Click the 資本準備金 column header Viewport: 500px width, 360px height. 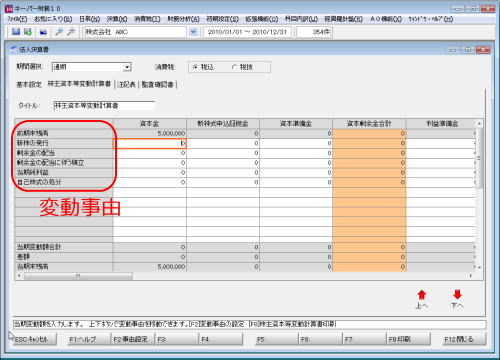pyautogui.click(x=296, y=124)
